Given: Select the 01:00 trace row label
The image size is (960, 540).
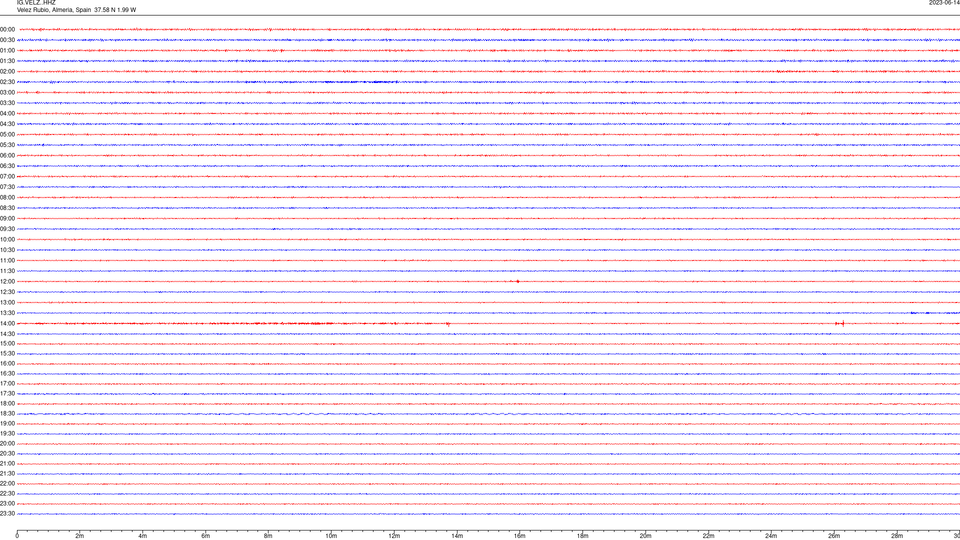Looking at the screenshot, I should click(7, 51).
